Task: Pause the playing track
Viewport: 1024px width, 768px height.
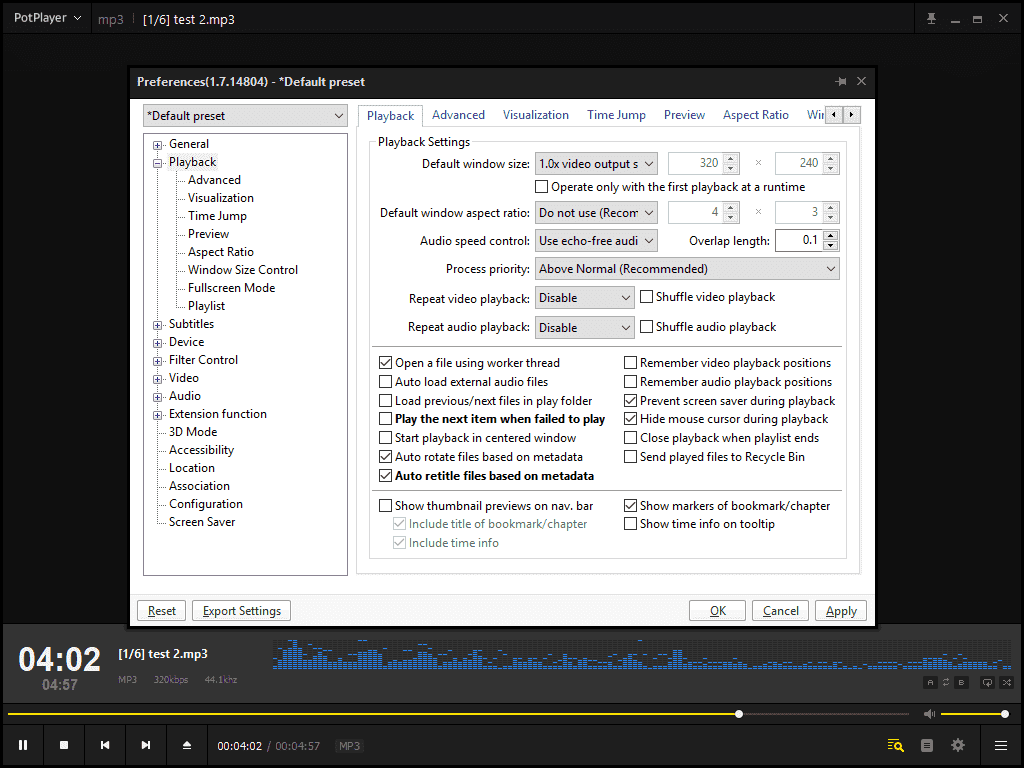Action: pos(23,745)
